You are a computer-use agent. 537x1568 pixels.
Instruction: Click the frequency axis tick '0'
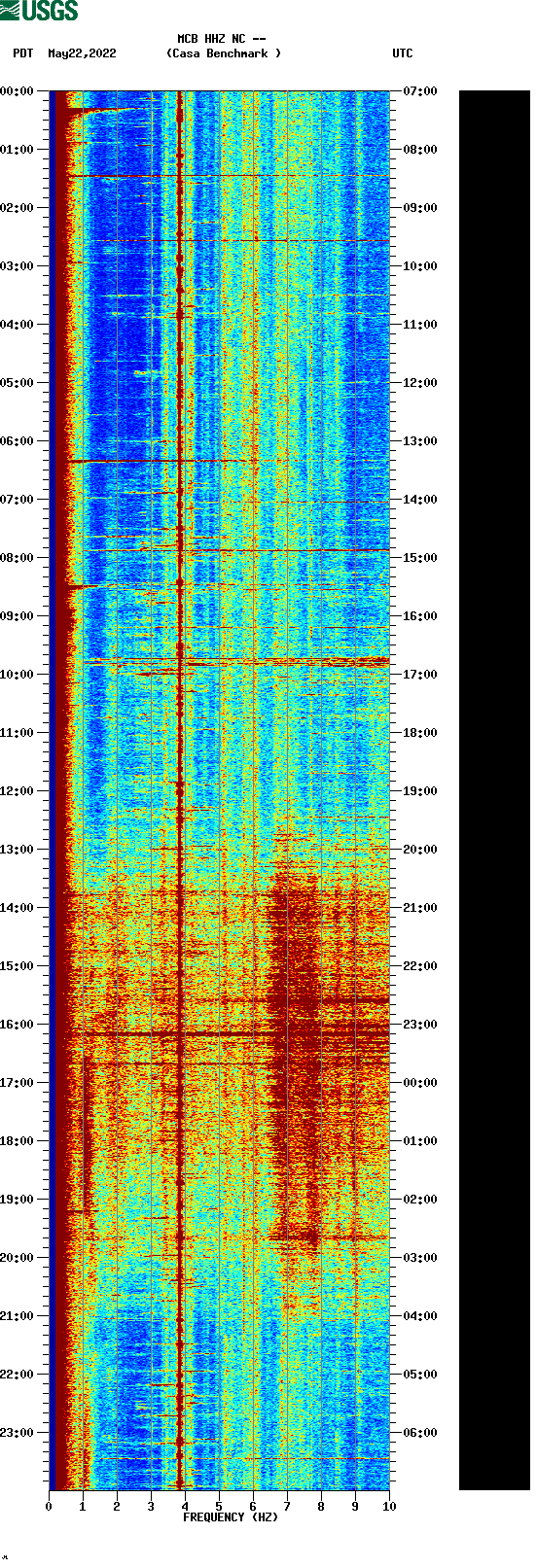[49, 1507]
